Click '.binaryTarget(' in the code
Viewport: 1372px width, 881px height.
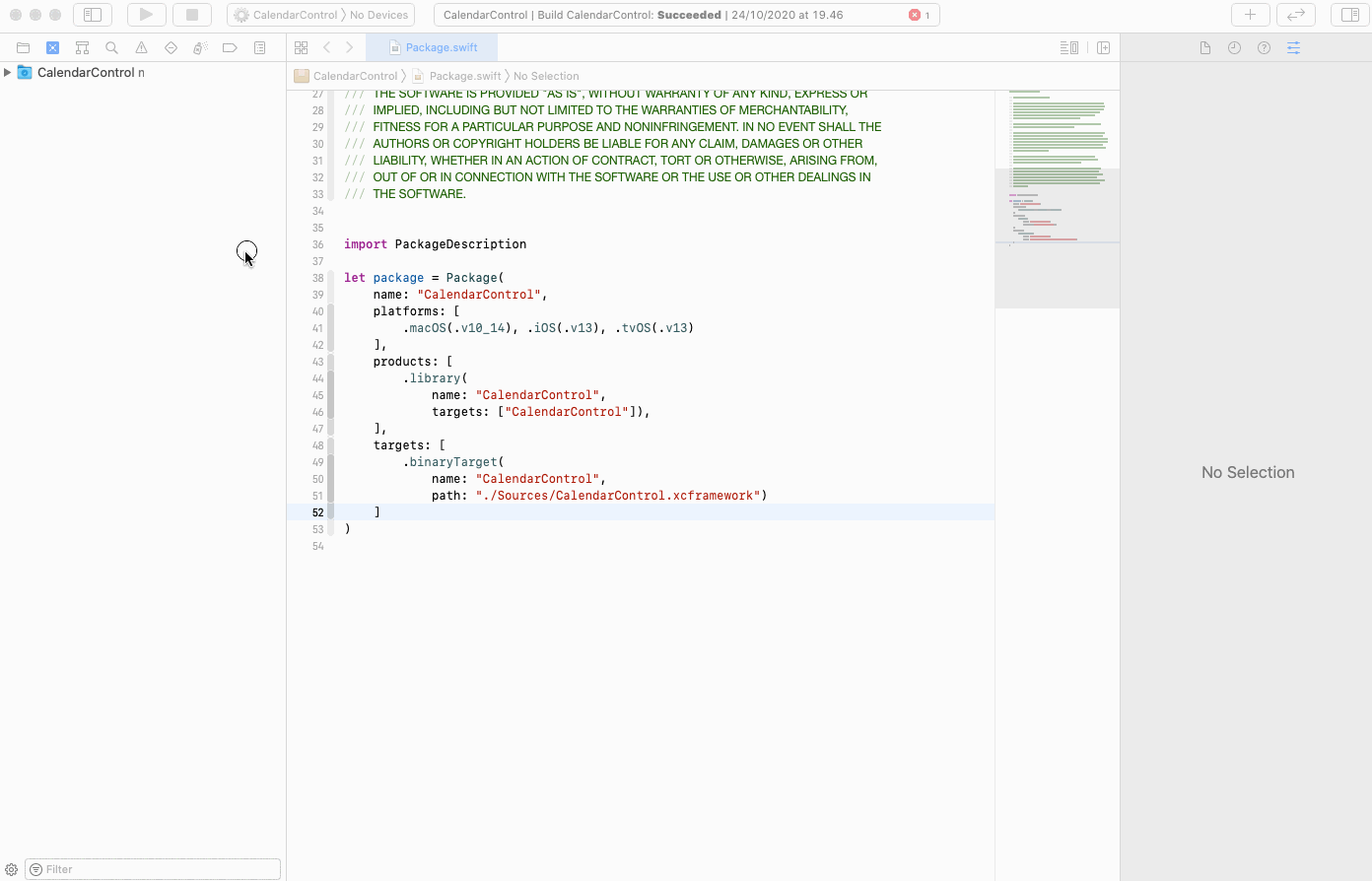click(453, 462)
